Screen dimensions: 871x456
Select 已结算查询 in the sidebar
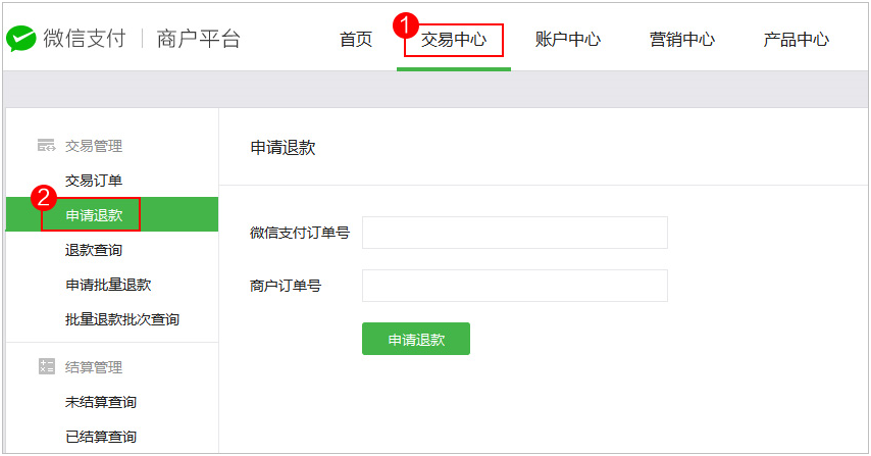[101, 437]
